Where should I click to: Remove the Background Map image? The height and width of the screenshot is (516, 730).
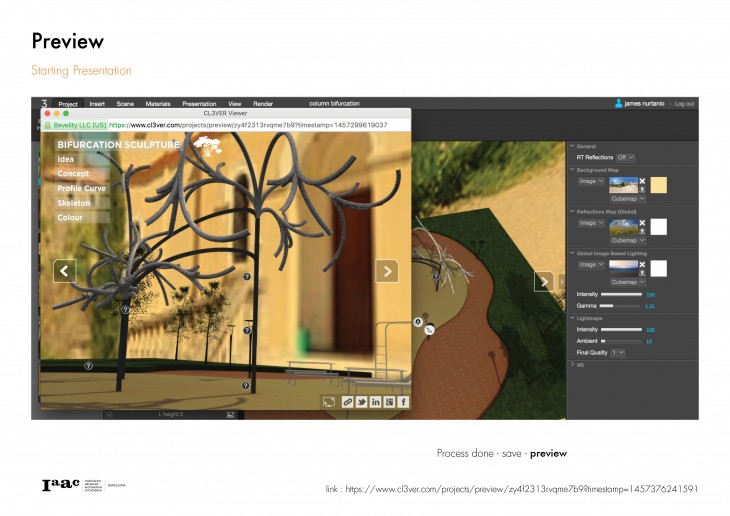pos(643,181)
